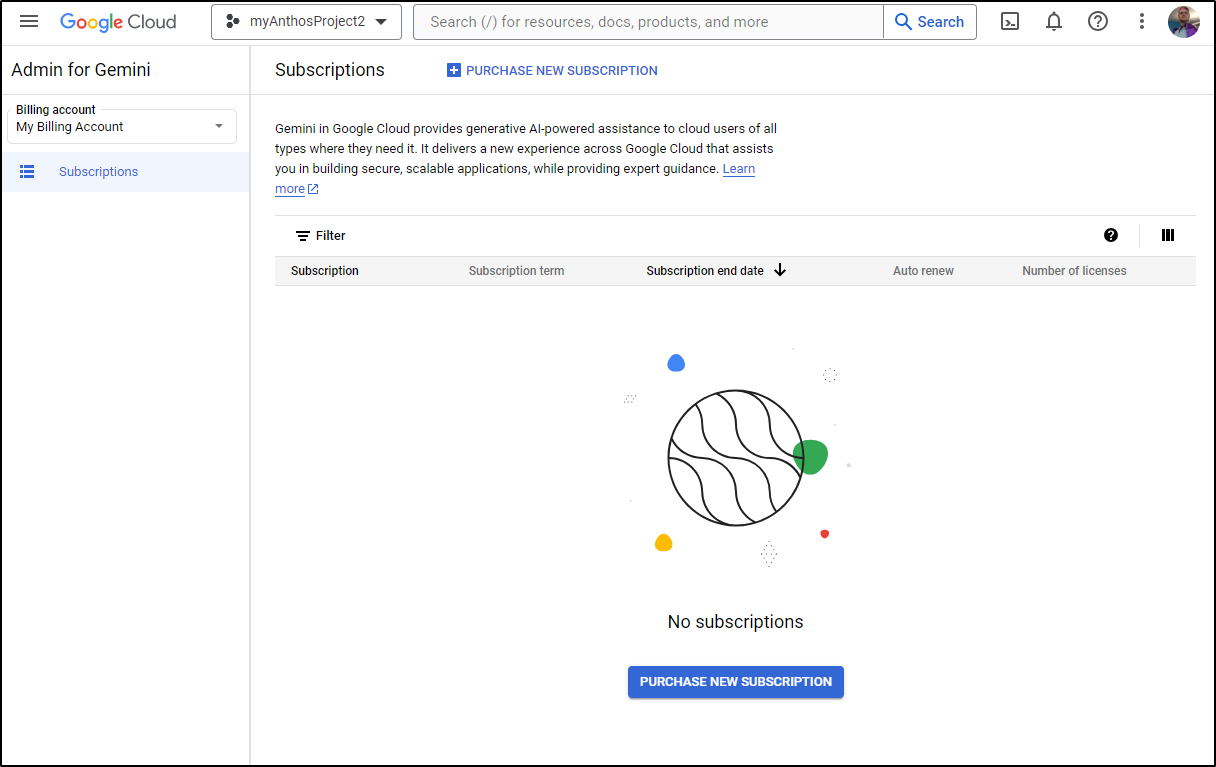Viewport: 1216px width, 767px height.
Task: Click the blue Search button
Action: point(930,22)
